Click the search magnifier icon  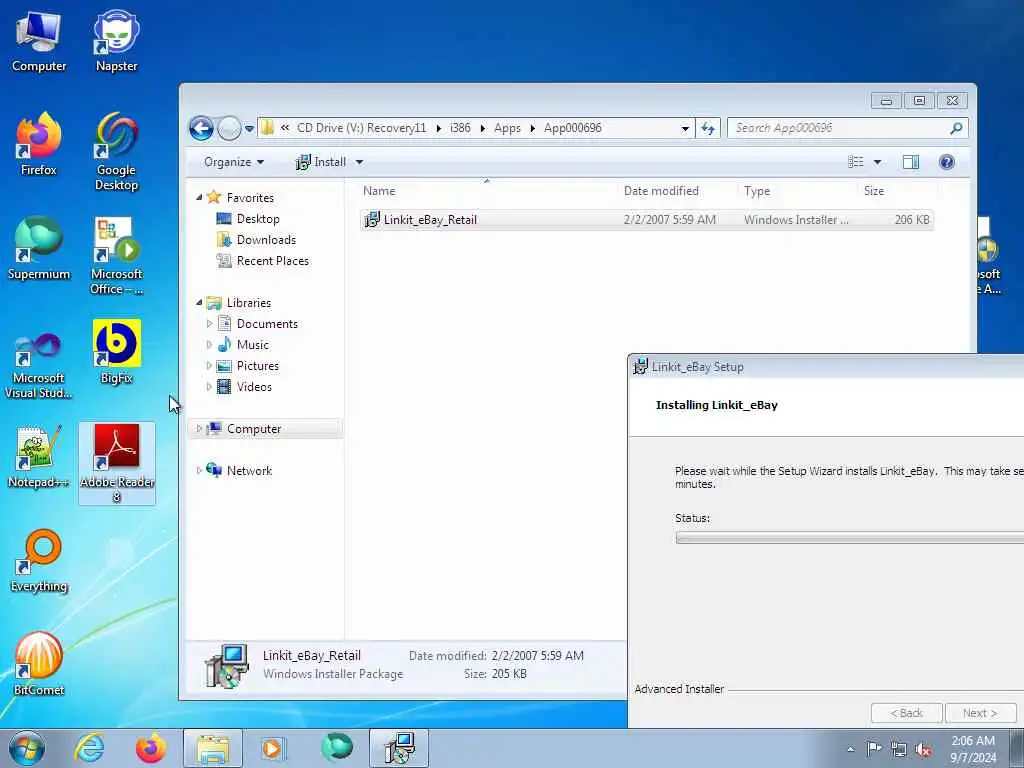(x=956, y=128)
